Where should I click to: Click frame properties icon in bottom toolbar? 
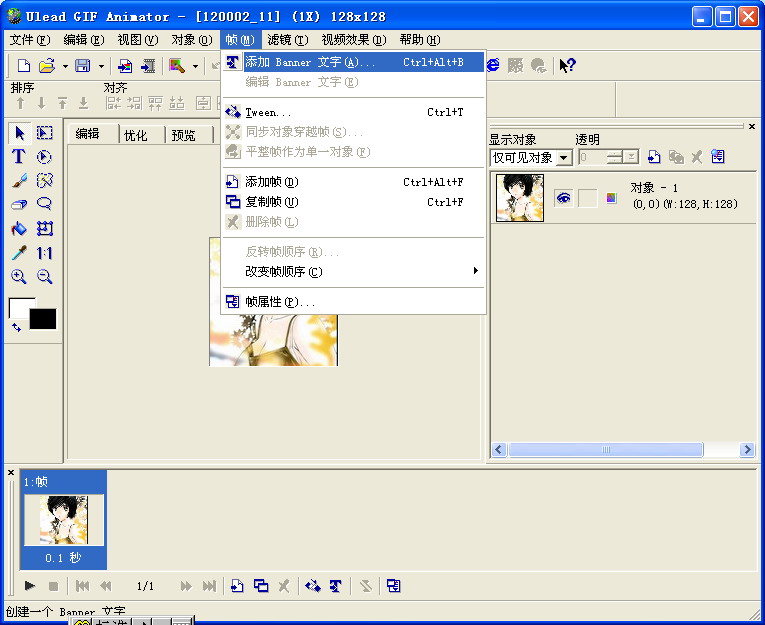tap(393, 585)
